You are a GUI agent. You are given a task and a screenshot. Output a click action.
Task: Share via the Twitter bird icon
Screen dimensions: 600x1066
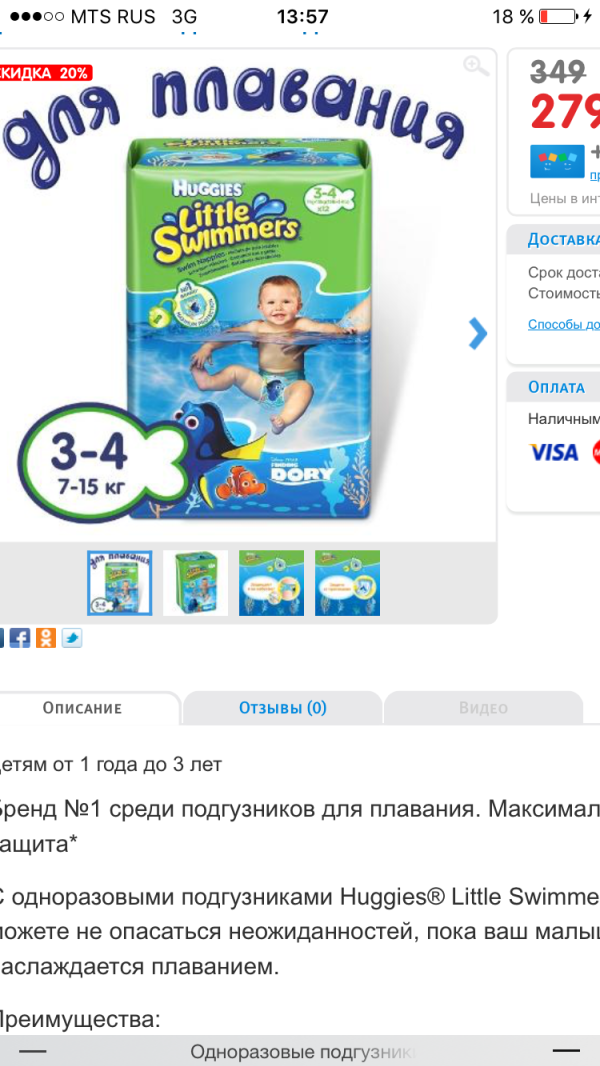[71, 638]
